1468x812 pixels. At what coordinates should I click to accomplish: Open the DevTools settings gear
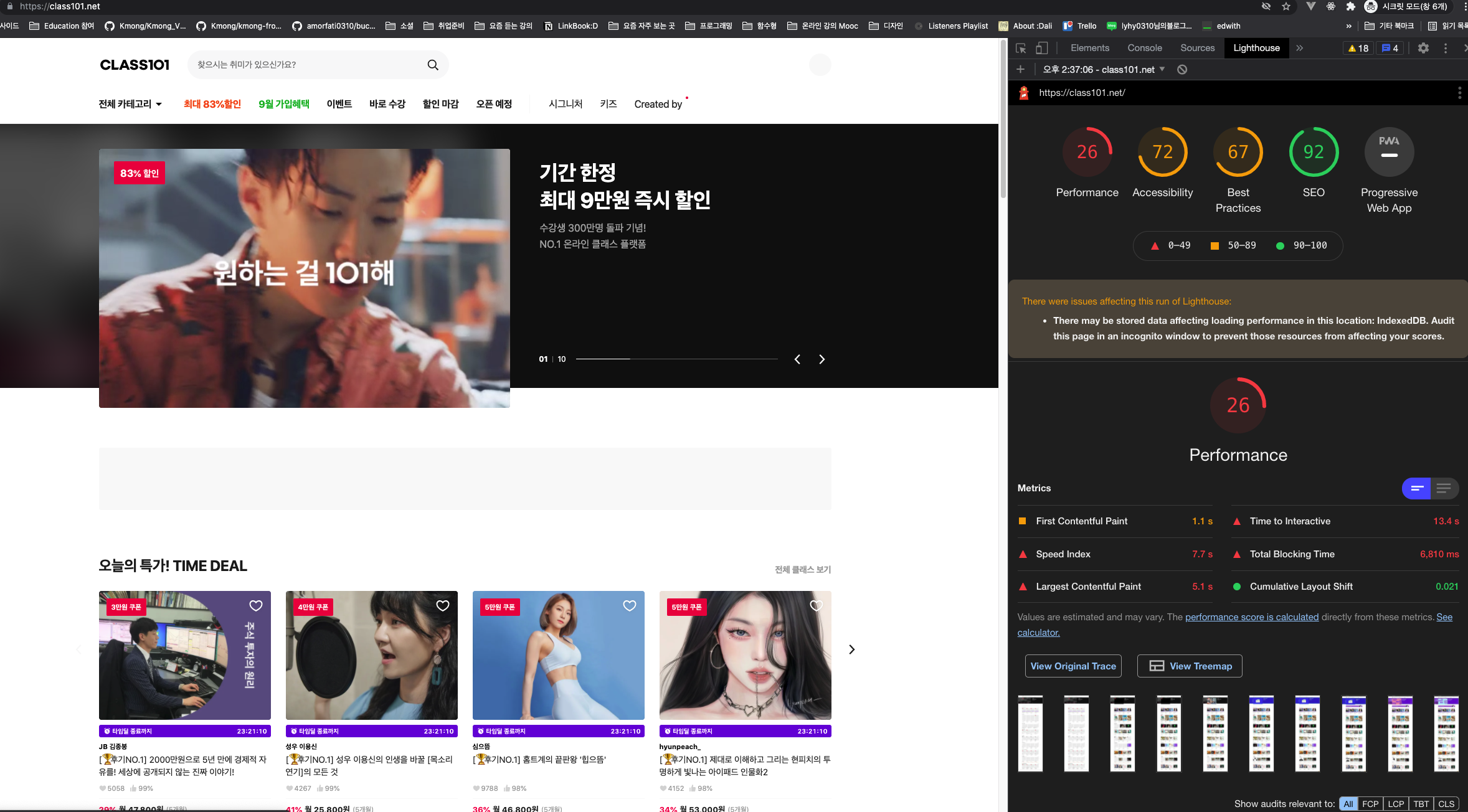(x=1423, y=48)
